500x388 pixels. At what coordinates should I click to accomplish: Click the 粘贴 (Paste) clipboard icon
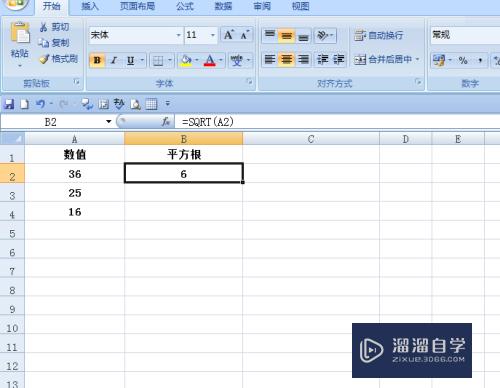20,33
